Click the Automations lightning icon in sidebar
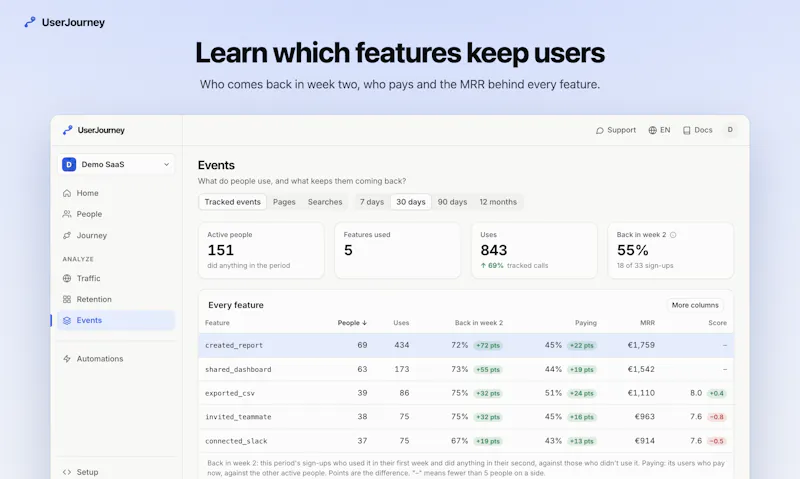 click(x=67, y=359)
